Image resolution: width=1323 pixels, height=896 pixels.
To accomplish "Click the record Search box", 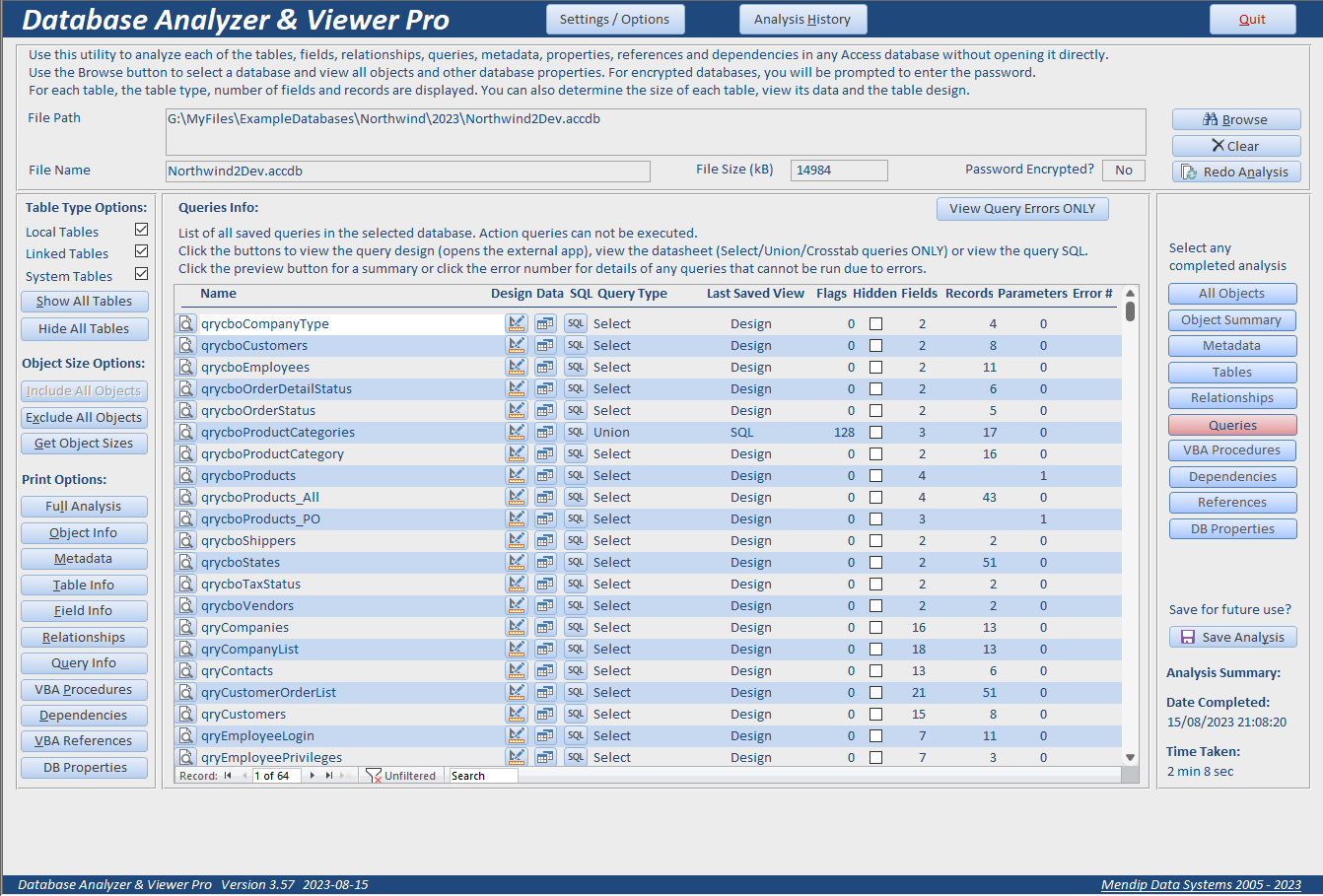I will click(483, 776).
